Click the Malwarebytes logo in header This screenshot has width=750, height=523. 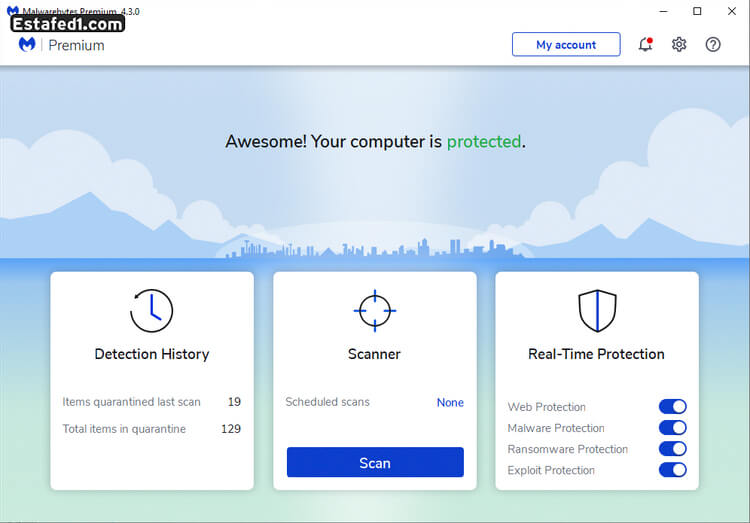[x=27, y=45]
